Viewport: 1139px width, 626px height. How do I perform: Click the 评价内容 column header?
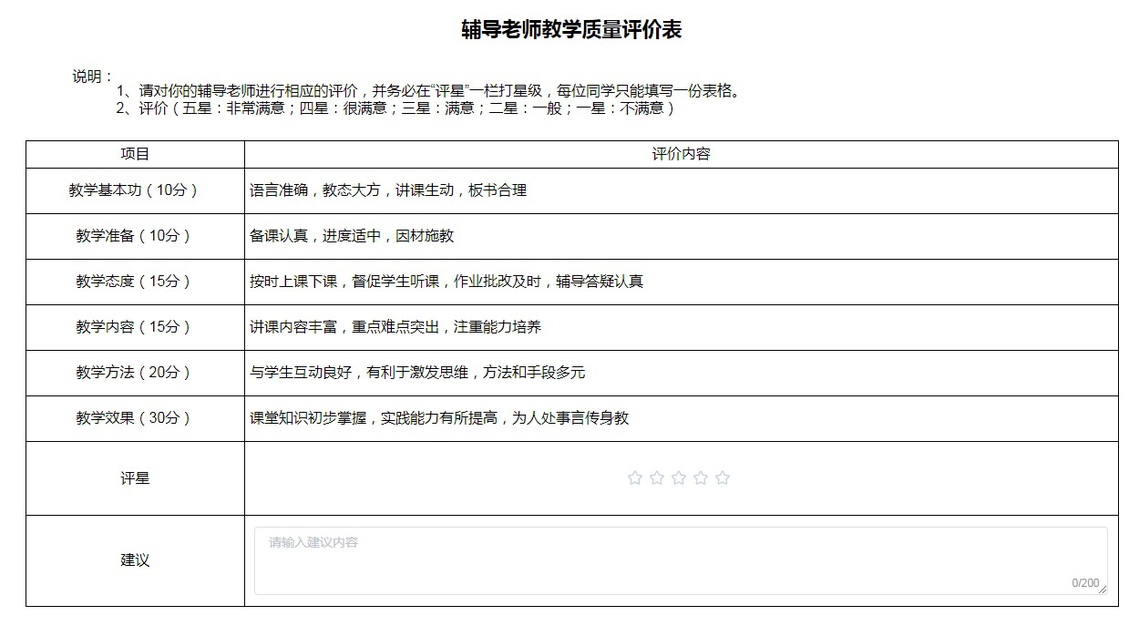681,154
